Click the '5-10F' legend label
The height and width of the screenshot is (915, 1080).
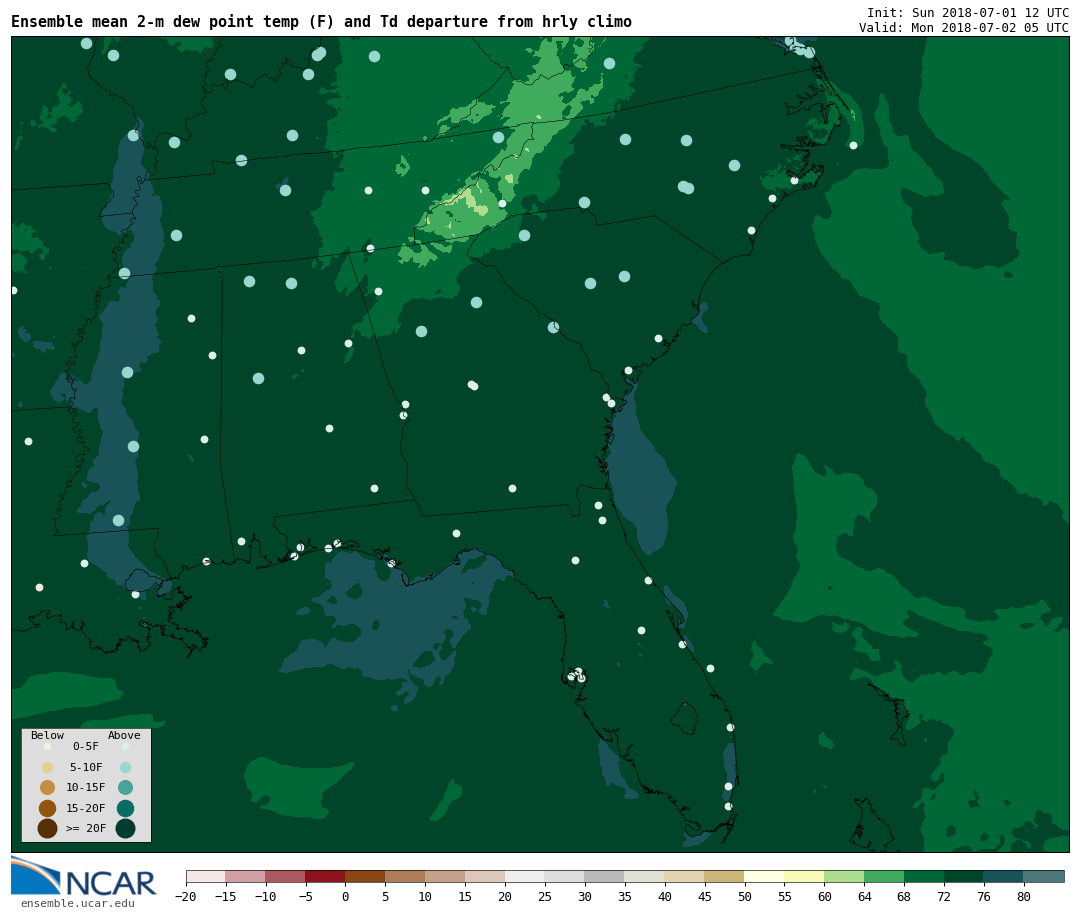tap(86, 768)
